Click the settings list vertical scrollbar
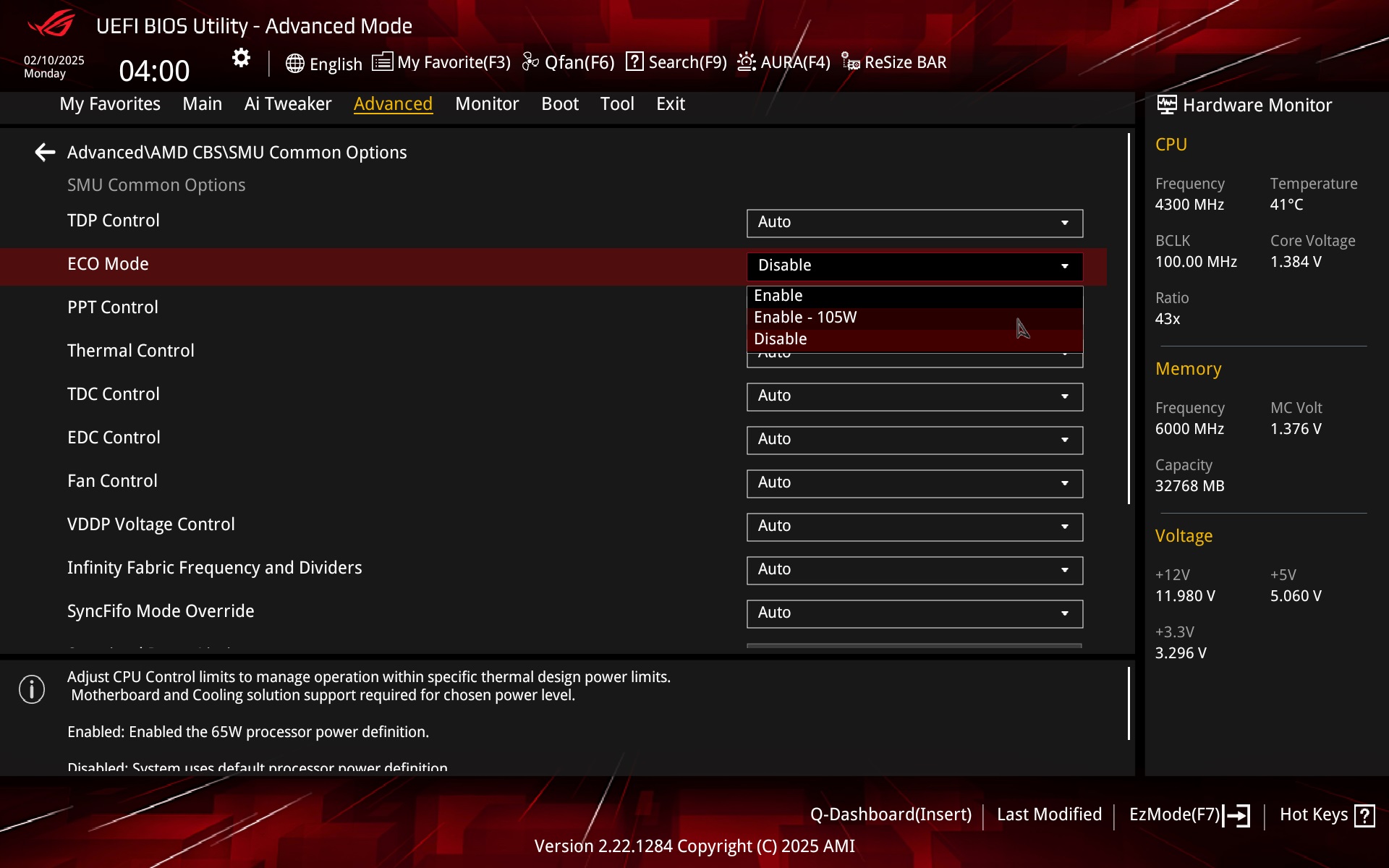This screenshot has width=1389, height=868. coord(1129,318)
